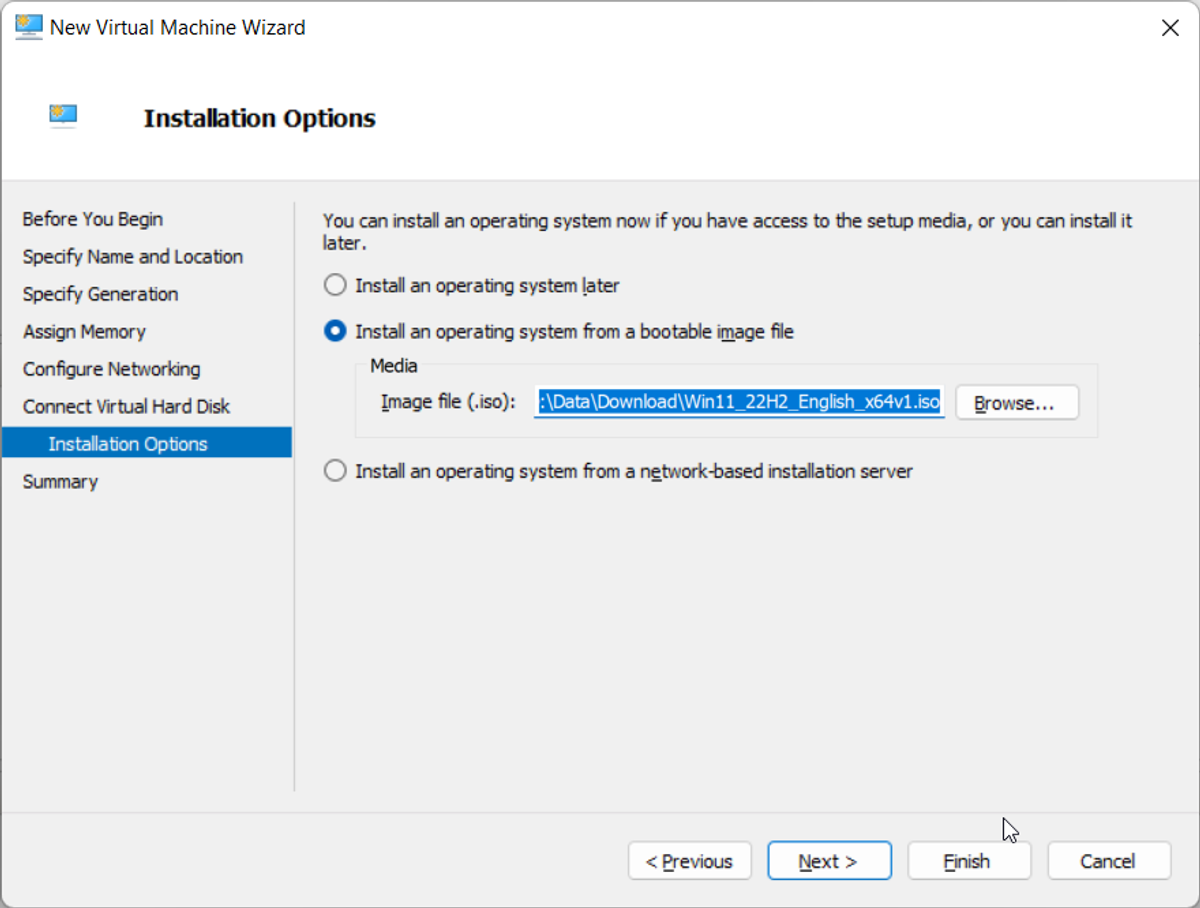Jump to the Summary step

pyautogui.click(x=60, y=482)
